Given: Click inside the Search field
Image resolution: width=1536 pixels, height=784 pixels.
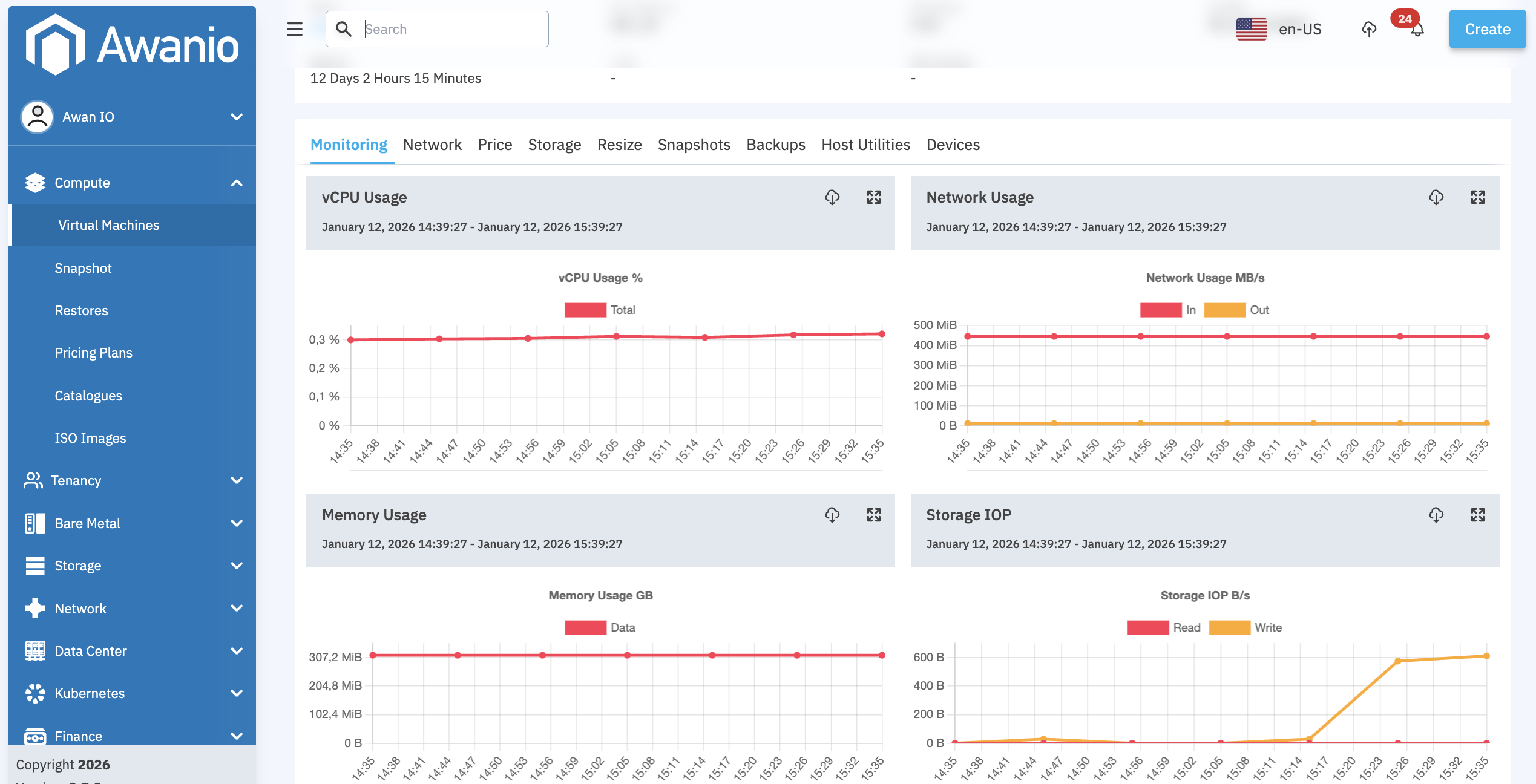Looking at the screenshot, I should pos(448,28).
